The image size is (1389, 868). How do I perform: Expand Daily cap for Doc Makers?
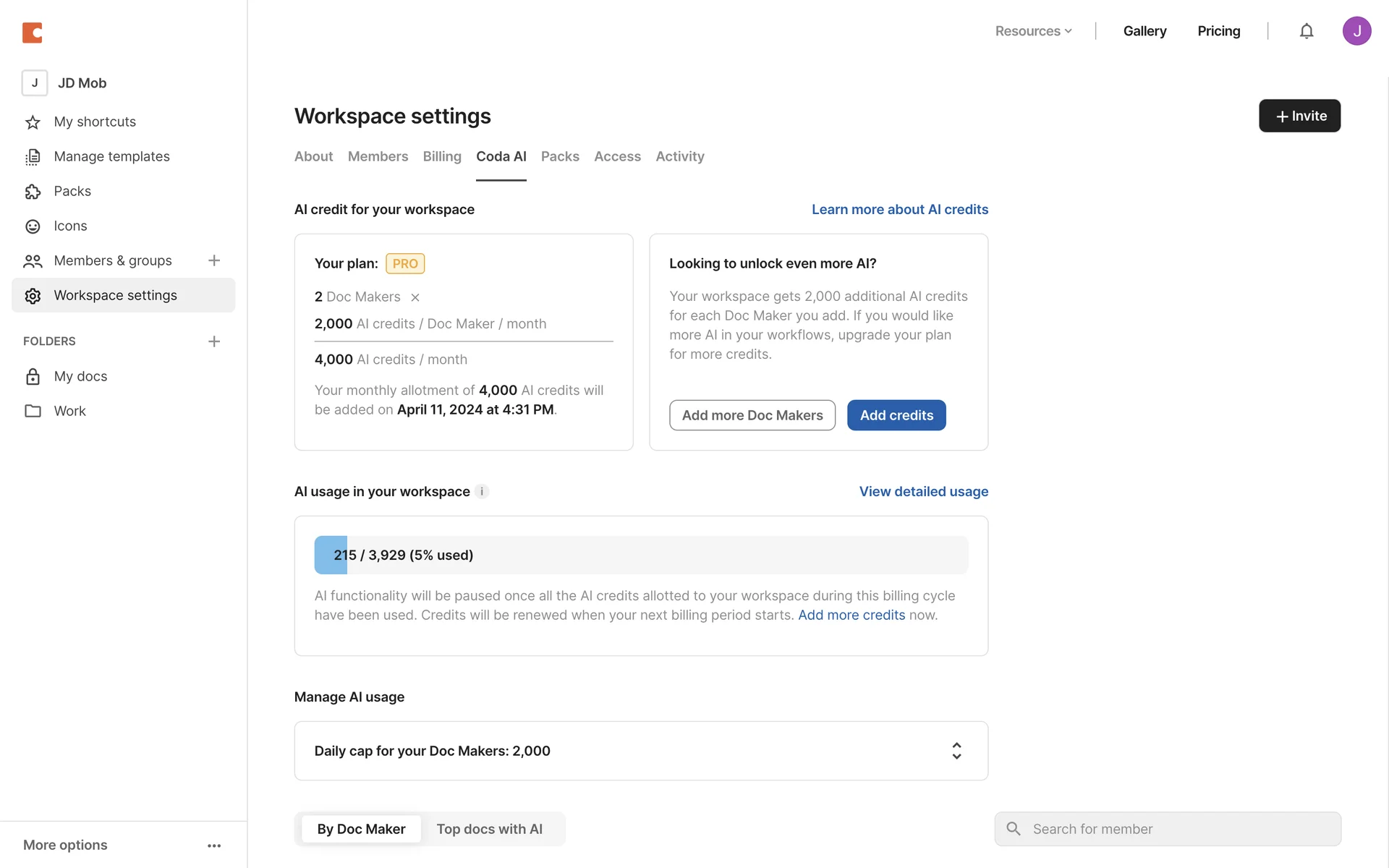coord(956,751)
